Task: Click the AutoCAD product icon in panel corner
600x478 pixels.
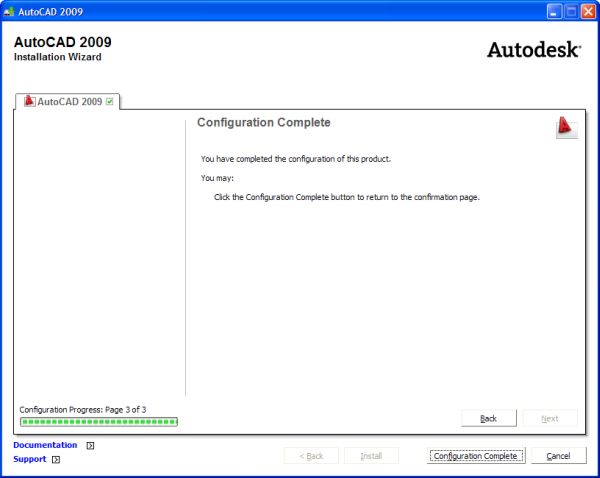Action: (567, 127)
